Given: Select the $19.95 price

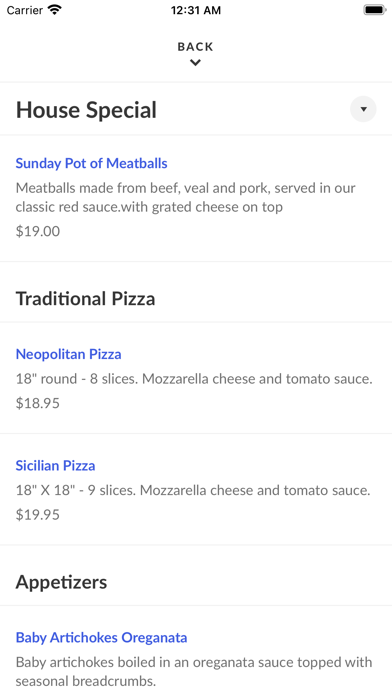Looking at the screenshot, I should [x=38, y=514].
